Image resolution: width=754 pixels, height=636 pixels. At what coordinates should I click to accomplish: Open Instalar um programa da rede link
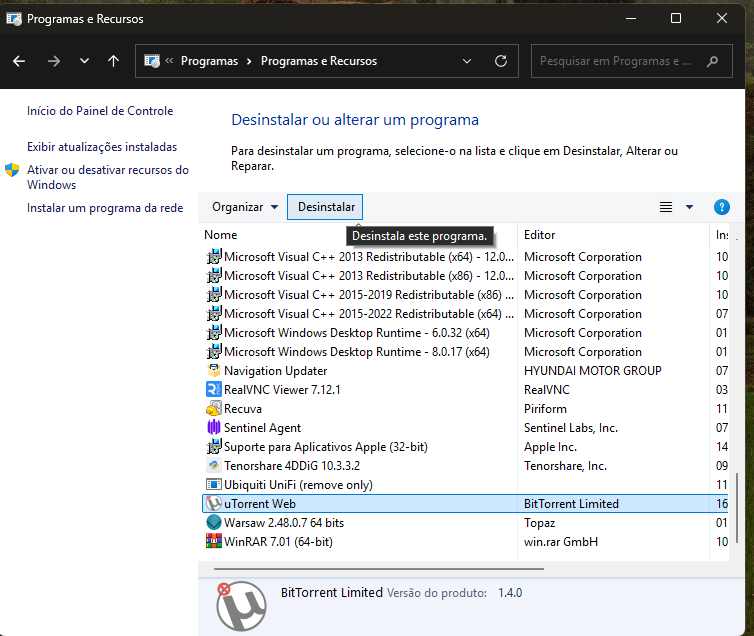click(x=105, y=208)
